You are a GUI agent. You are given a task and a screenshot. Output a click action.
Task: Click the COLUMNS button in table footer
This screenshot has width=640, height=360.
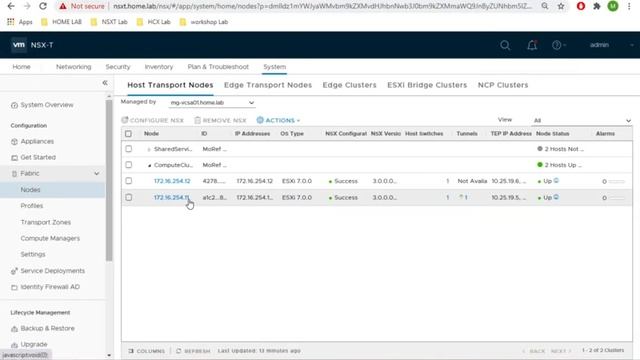pos(147,351)
